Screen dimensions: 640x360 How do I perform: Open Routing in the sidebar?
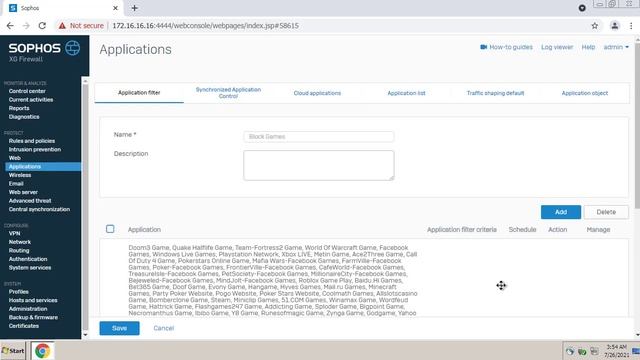pyautogui.click(x=19, y=251)
